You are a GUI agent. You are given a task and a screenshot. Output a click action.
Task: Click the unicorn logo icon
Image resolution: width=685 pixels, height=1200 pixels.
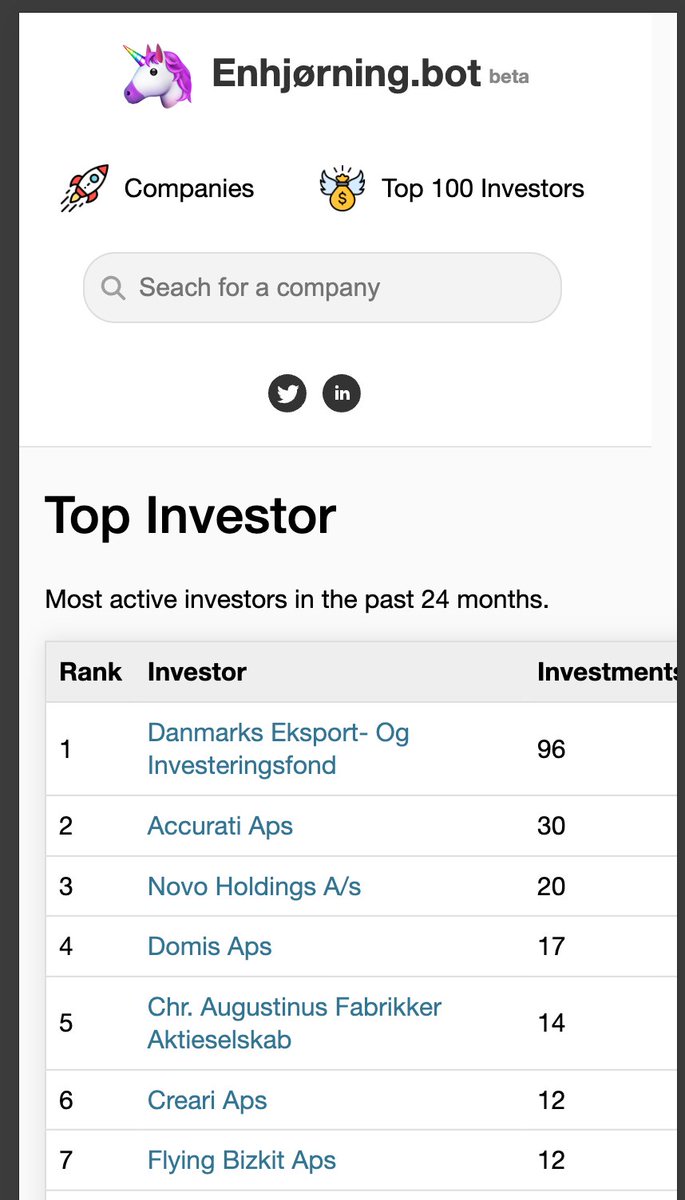click(157, 74)
